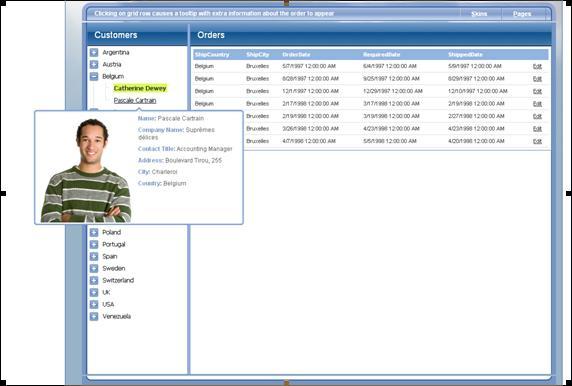The width and height of the screenshot is (572, 386).
Task: Edit the order dated 8/28/1997
Action: 537,79
